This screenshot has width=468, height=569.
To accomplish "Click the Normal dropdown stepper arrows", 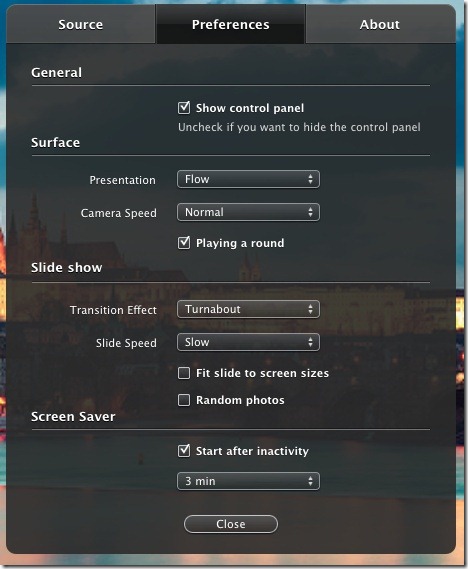I will [x=311, y=212].
